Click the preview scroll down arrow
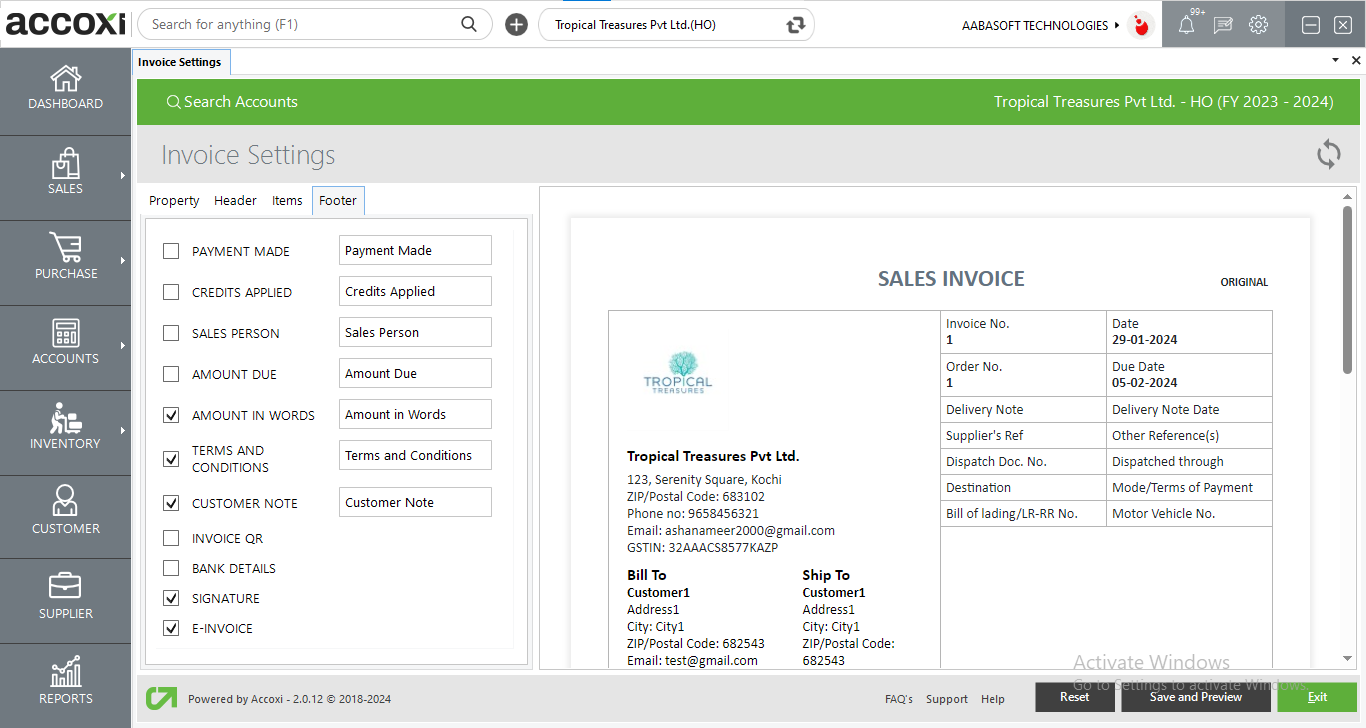The width and height of the screenshot is (1366, 728). coord(1348,659)
